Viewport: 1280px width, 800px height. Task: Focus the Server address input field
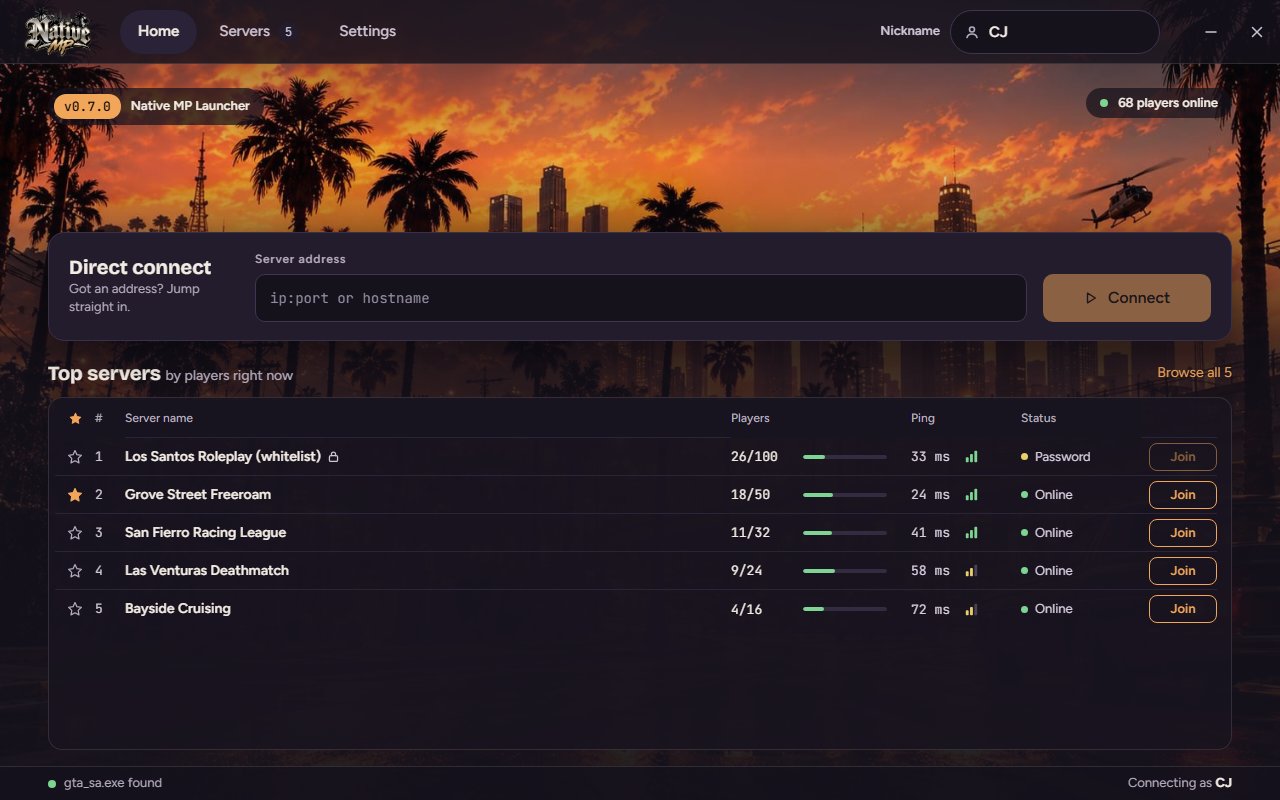pos(641,298)
